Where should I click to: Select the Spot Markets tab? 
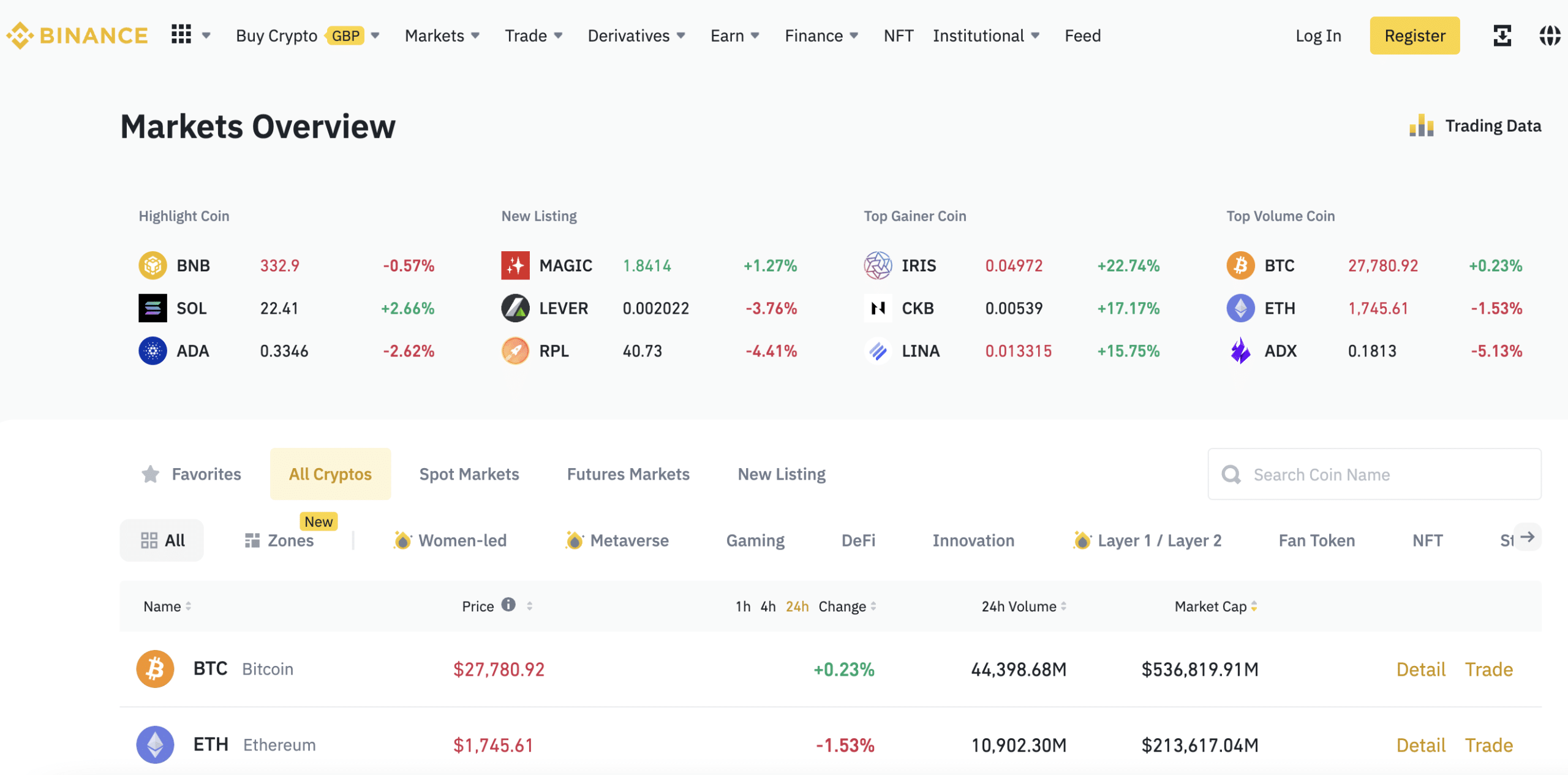click(469, 473)
